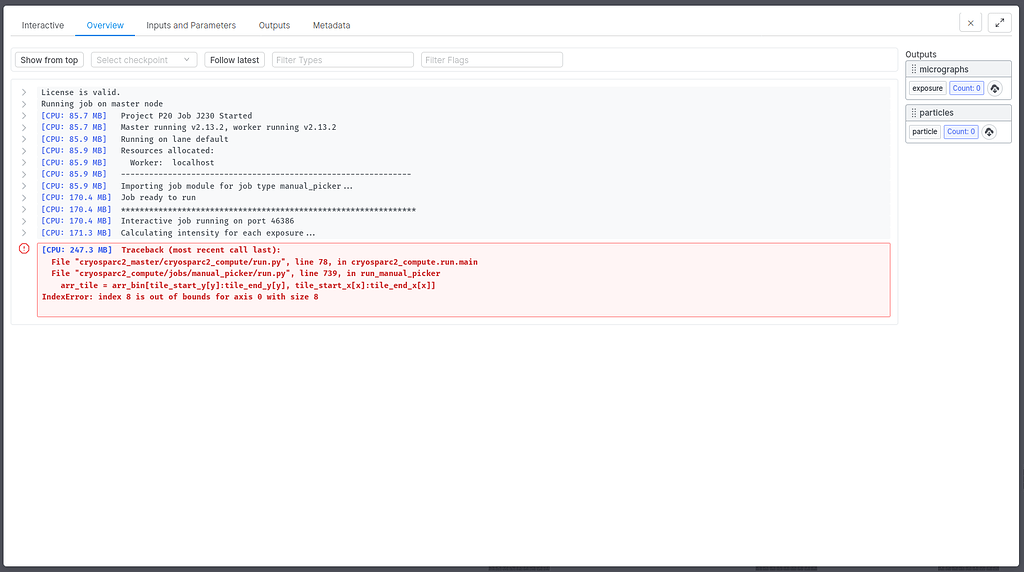Close the job dialog with the X button
The image size is (1024, 572).
pyautogui.click(x=970, y=23)
